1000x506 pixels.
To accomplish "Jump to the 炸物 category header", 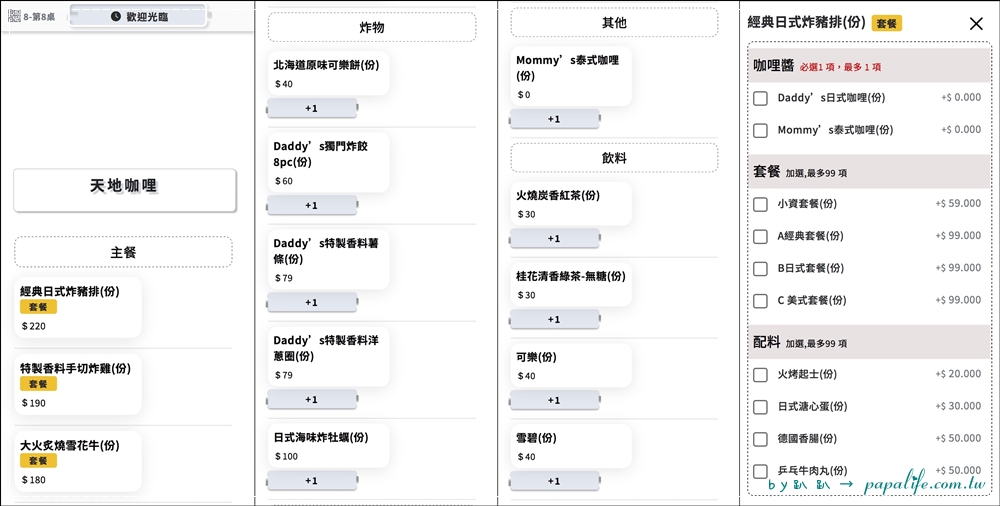I will pyautogui.click(x=372, y=27).
